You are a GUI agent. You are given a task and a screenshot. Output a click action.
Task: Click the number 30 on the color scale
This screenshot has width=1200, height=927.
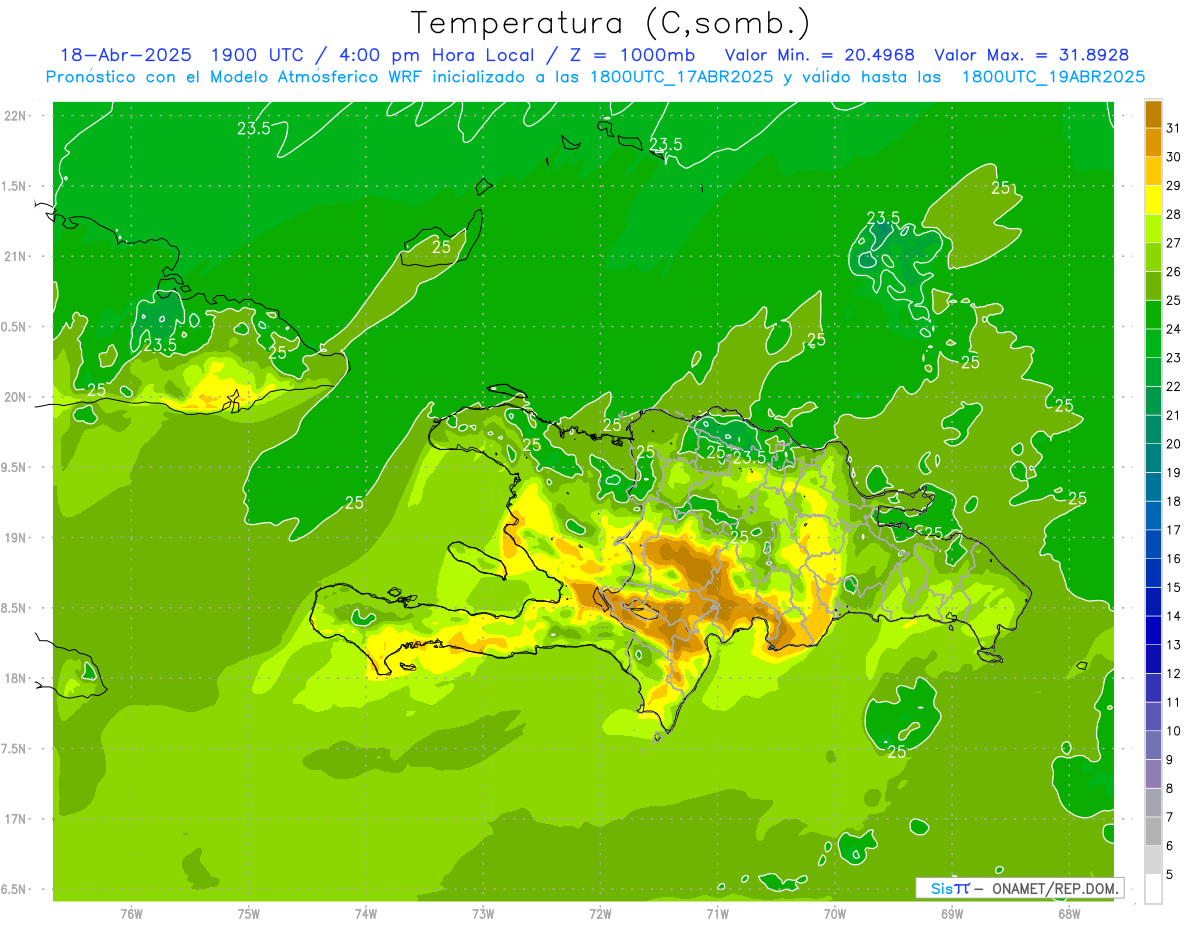[1173, 158]
